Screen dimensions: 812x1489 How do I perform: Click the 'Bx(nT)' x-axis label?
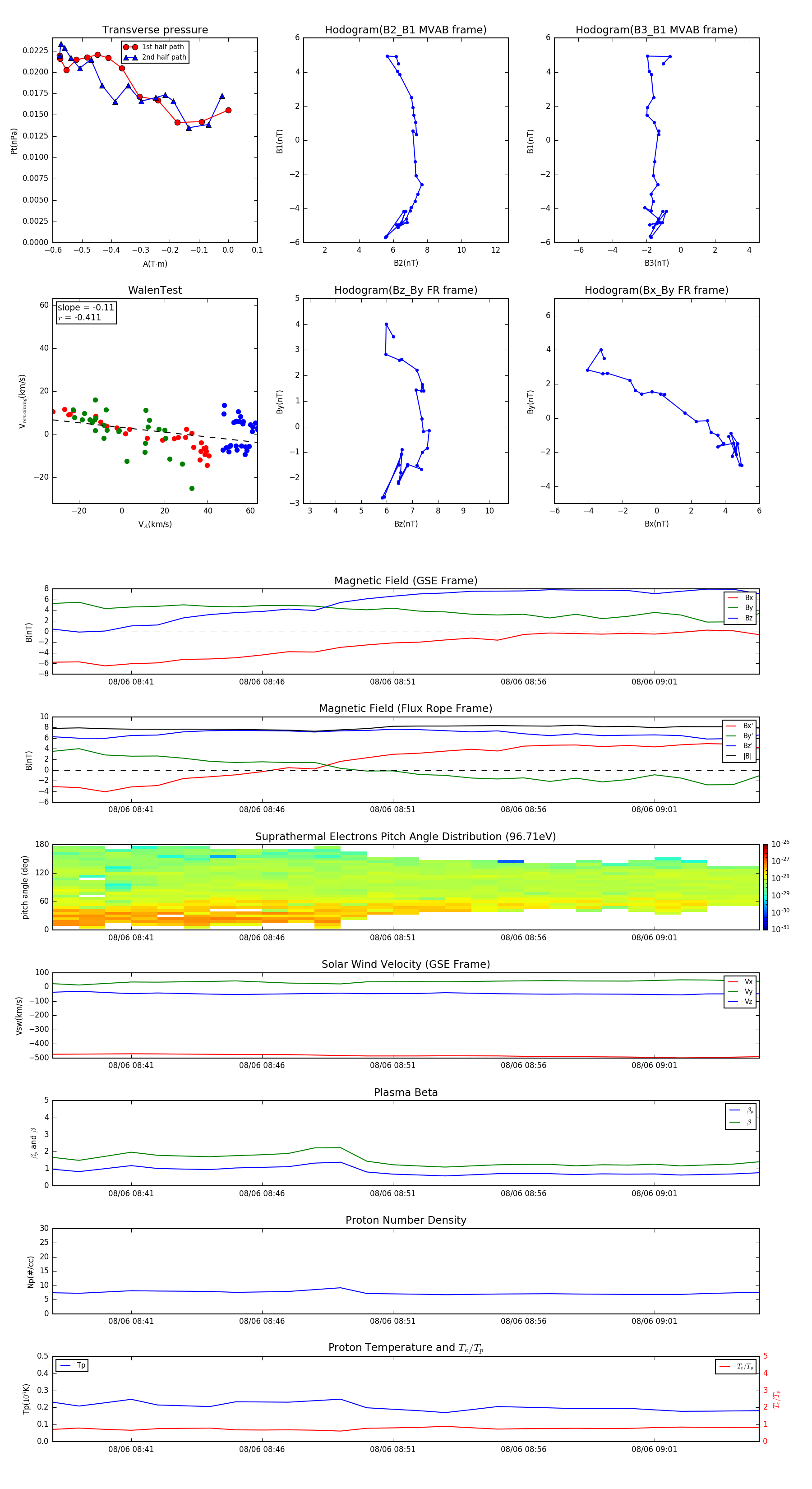[x=656, y=524]
